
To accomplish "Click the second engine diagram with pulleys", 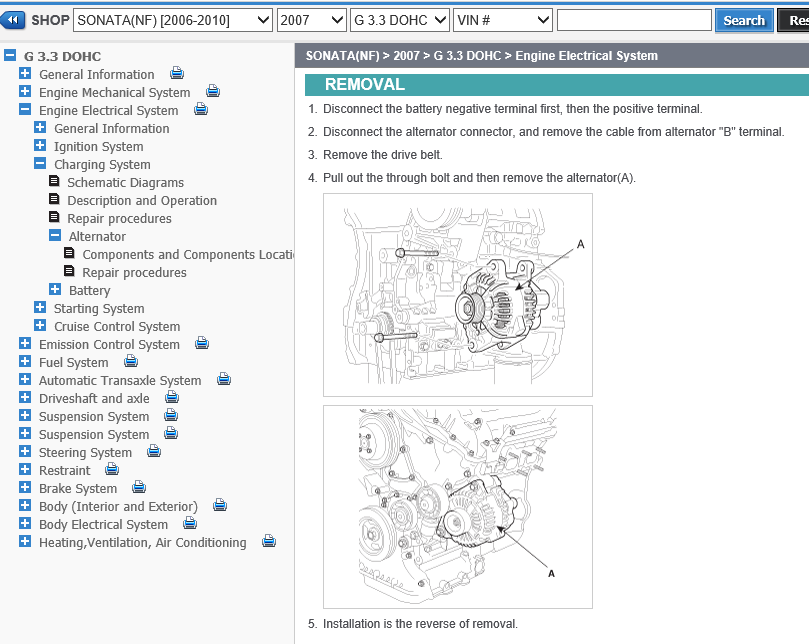I will point(458,507).
